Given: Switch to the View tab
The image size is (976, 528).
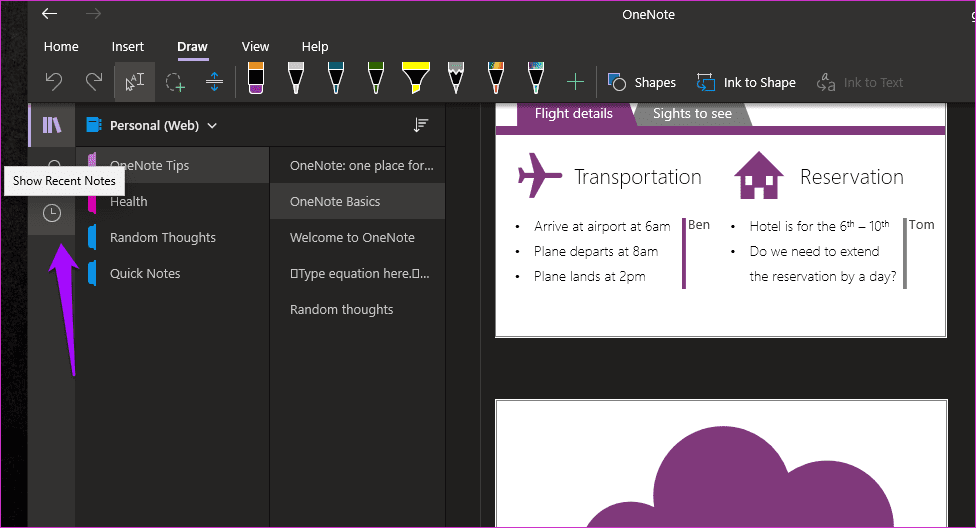Looking at the screenshot, I should [x=255, y=47].
